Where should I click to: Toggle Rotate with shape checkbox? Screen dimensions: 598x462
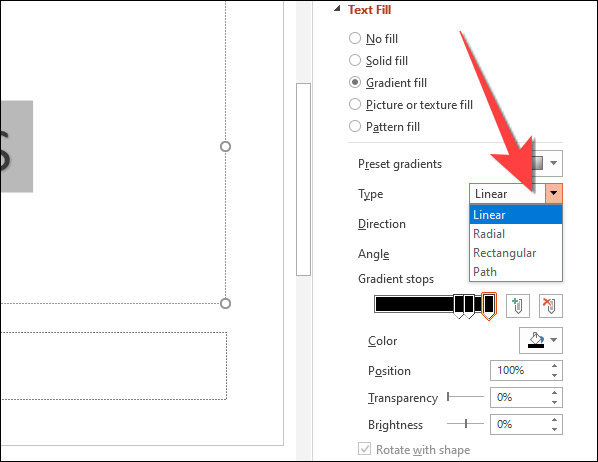point(364,449)
